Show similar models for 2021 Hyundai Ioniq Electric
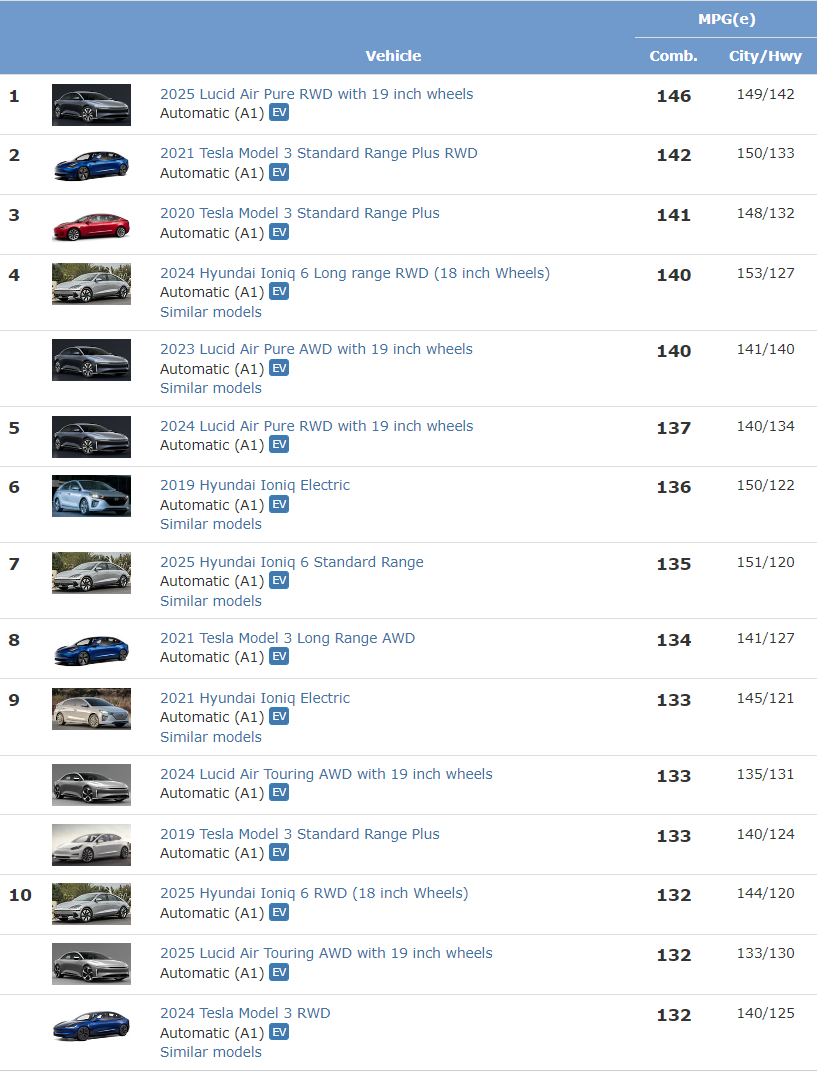This screenshot has width=817, height=1073. pyautogui.click(x=211, y=737)
